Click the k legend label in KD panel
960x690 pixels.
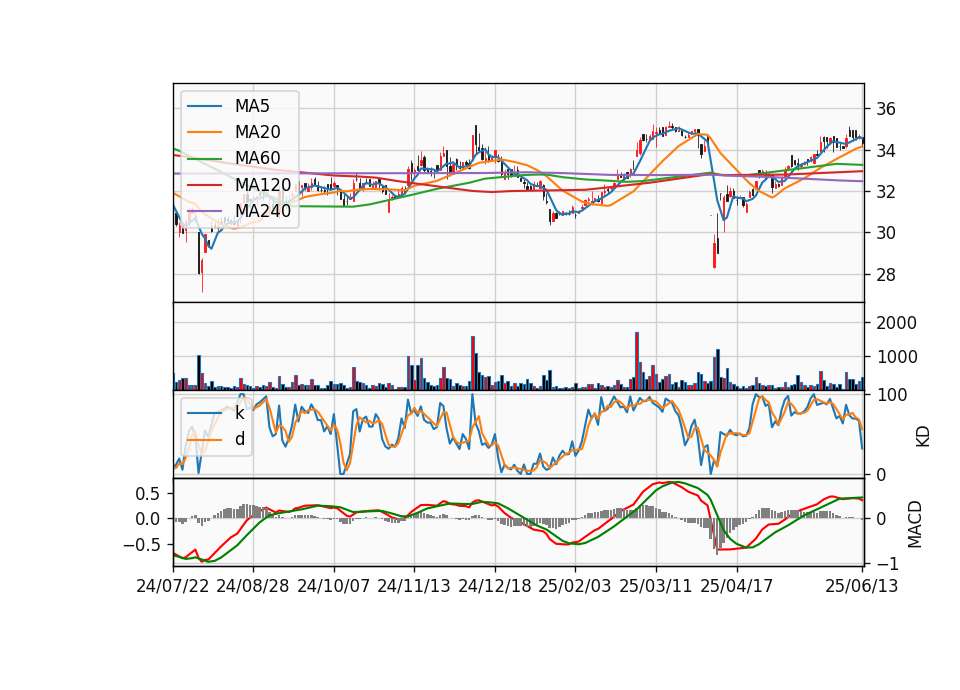(239, 413)
